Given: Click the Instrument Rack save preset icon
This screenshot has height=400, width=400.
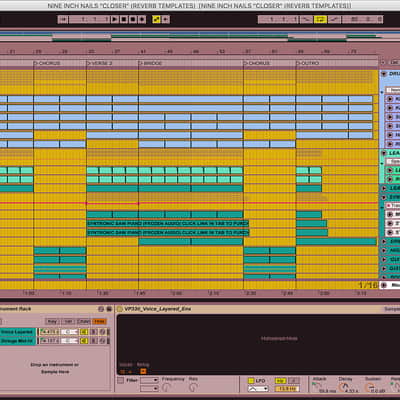Looking at the screenshot, I should [x=109, y=309].
